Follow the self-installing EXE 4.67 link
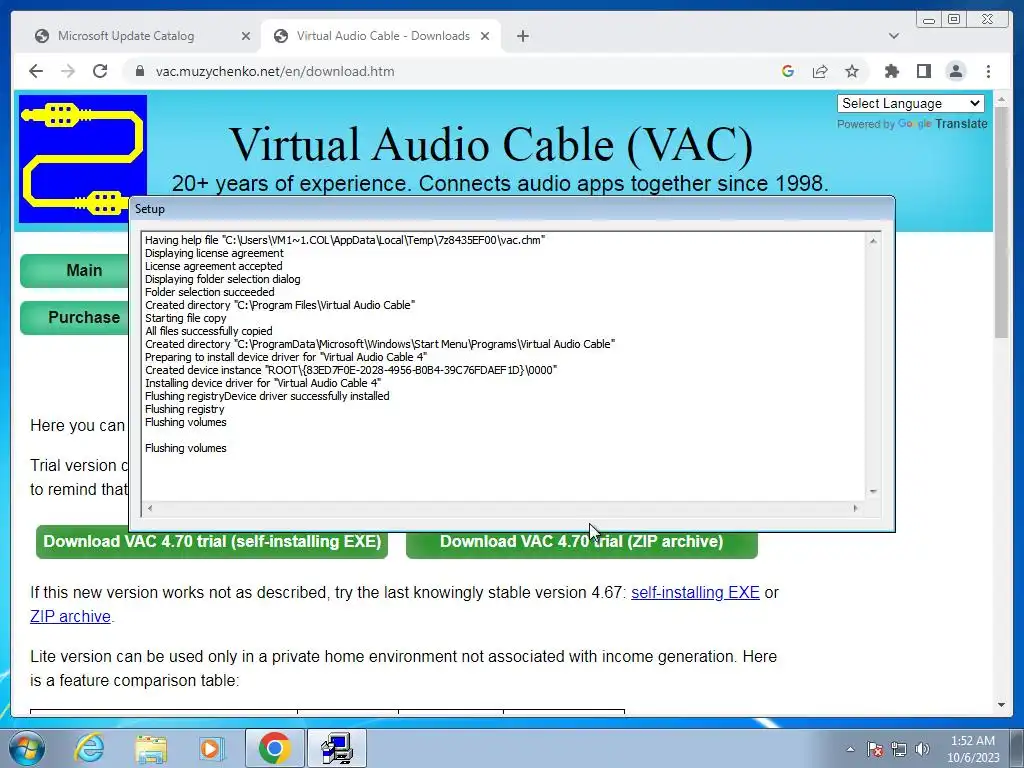The image size is (1024, 768). coord(695,592)
